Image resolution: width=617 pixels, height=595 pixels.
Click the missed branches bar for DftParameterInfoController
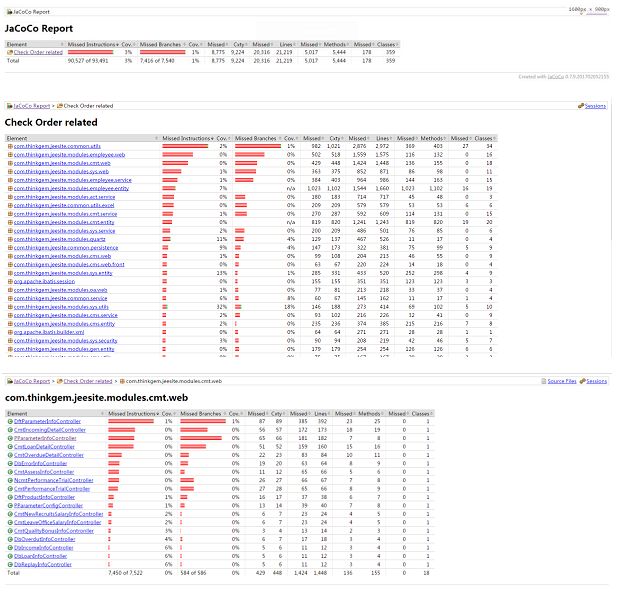203,421
